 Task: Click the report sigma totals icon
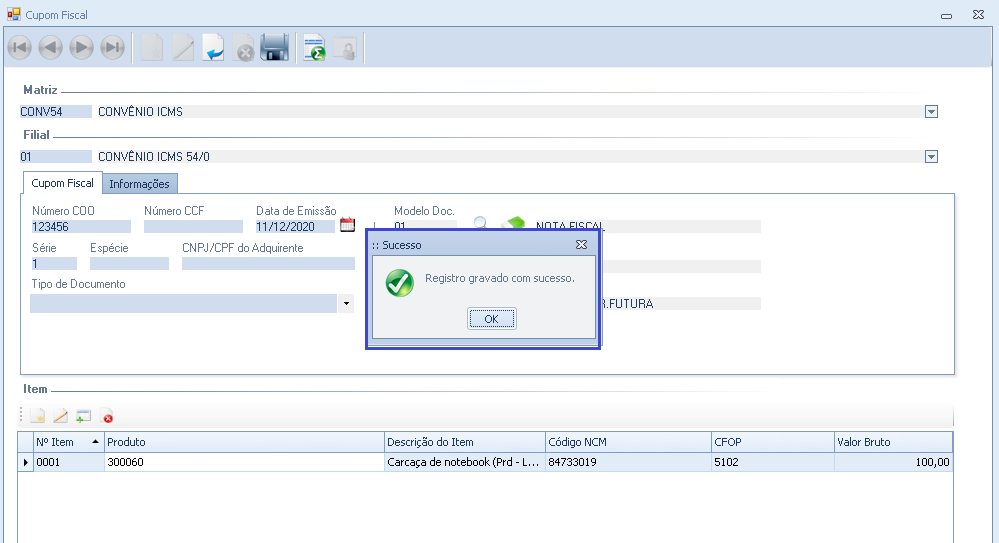315,48
